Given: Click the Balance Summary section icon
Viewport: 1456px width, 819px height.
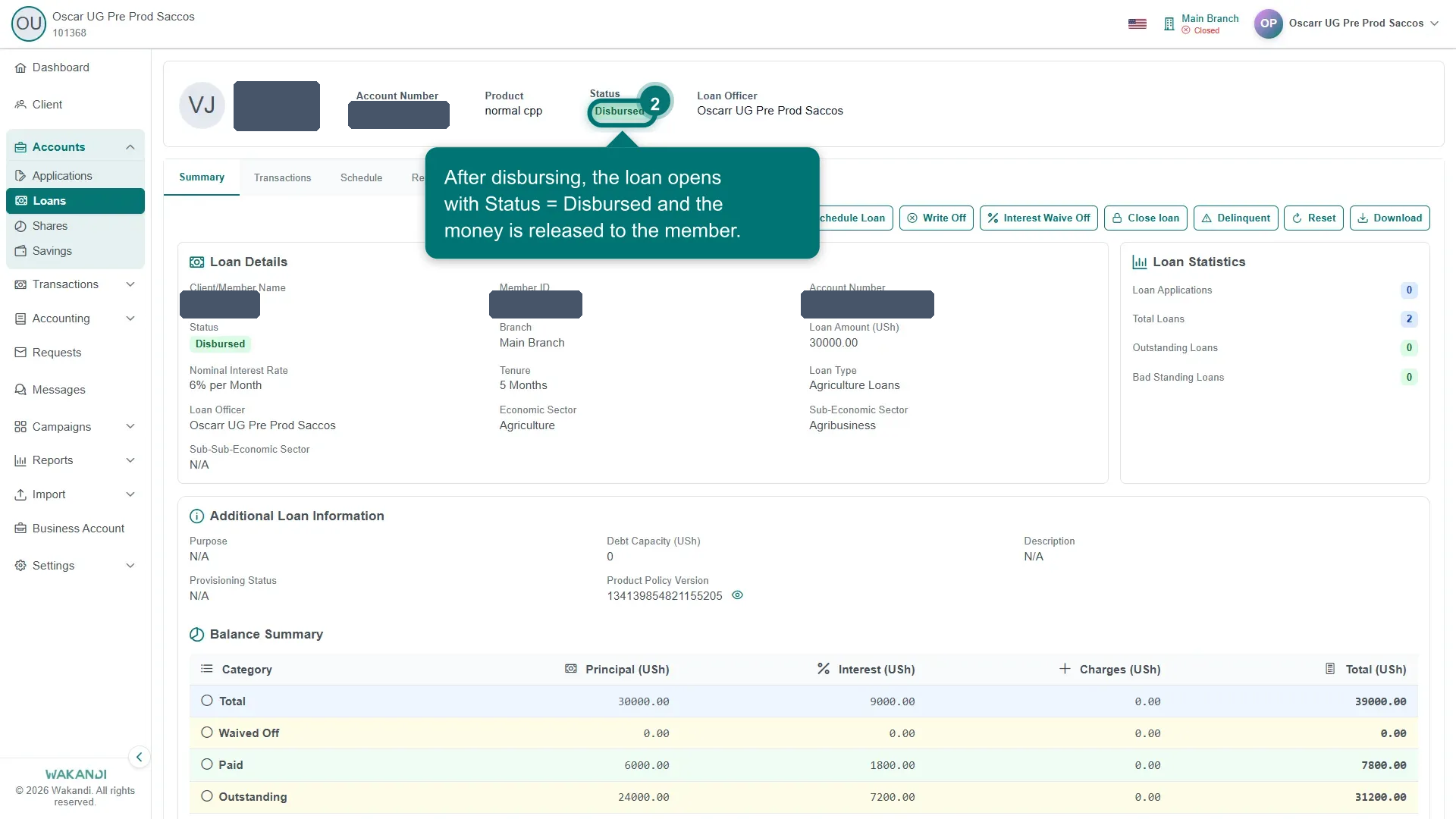Looking at the screenshot, I should point(196,635).
